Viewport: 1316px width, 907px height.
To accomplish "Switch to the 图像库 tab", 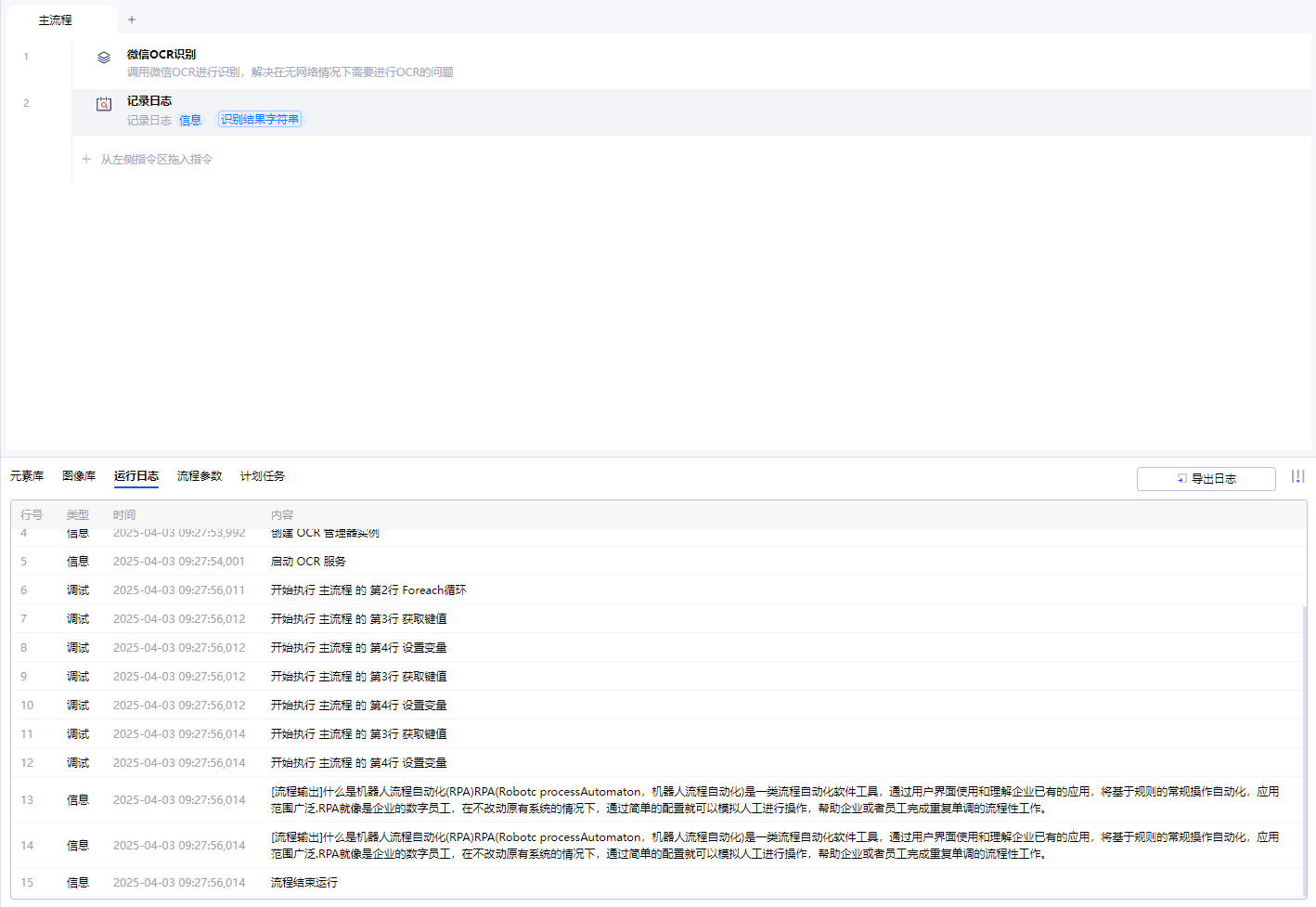I will point(79,476).
